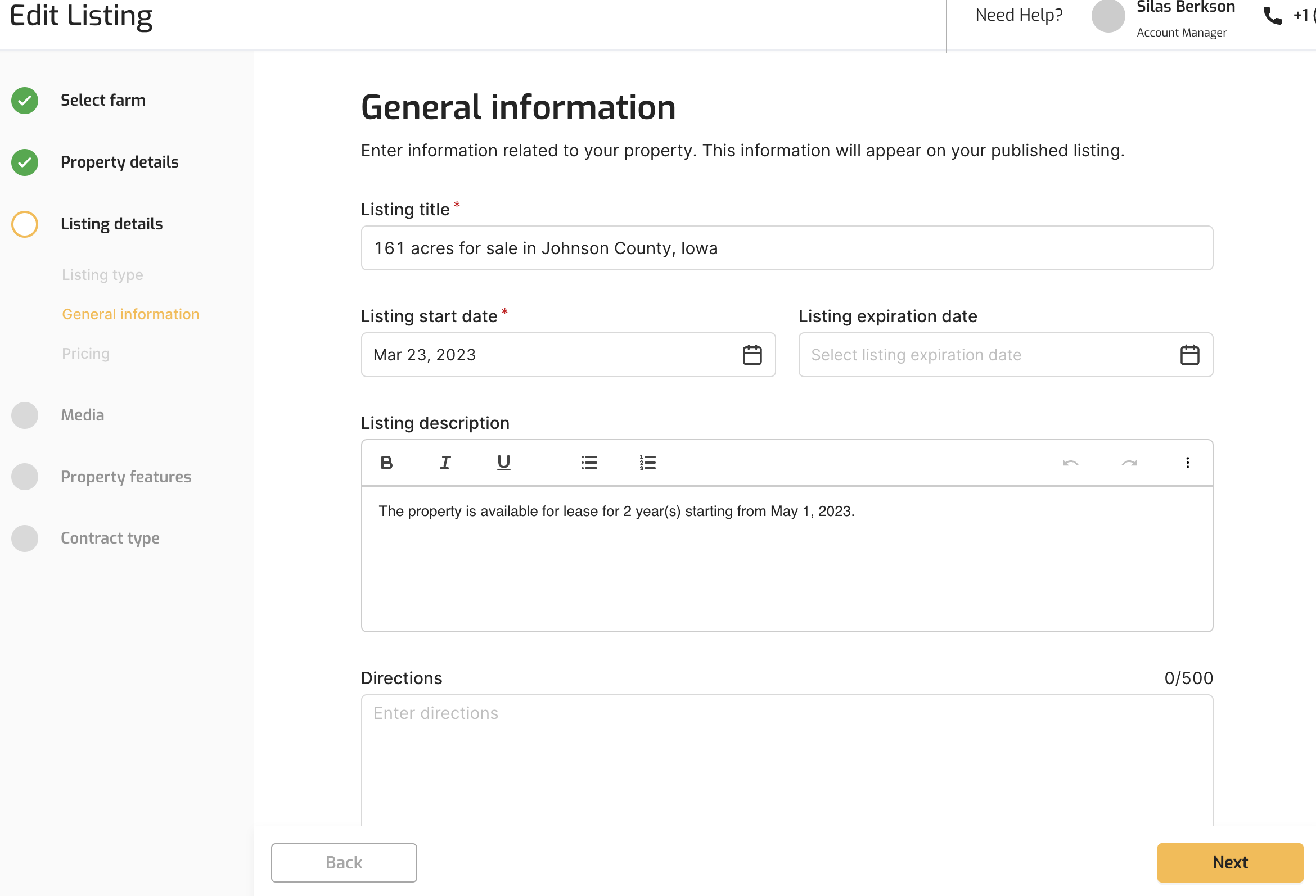Viewport: 1316px width, 896px height.
Task: Click the Directions text area
Action: pyautogui.click(x=786, y=758)
